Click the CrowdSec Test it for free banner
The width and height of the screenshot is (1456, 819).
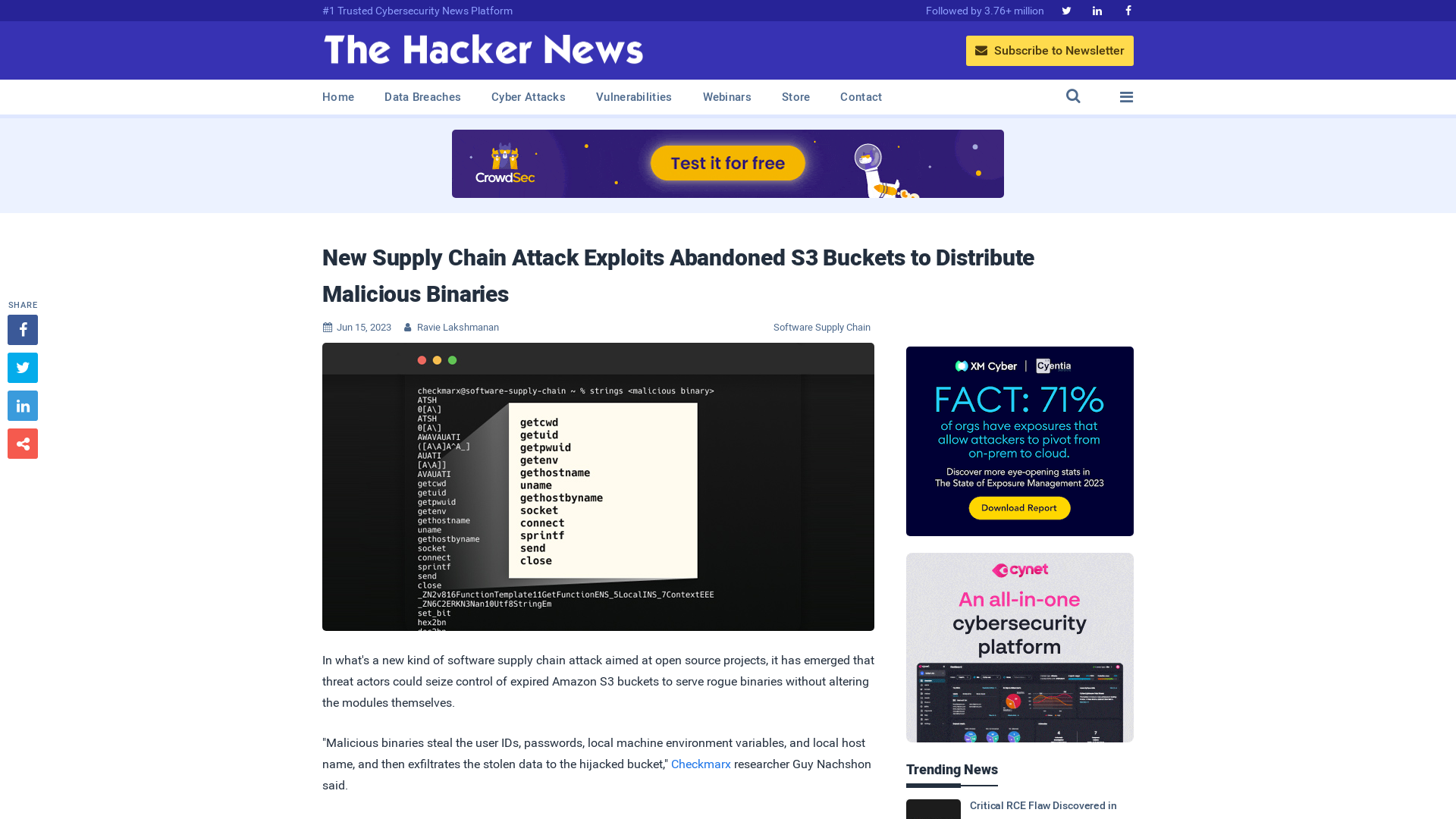tap(728, 163)
